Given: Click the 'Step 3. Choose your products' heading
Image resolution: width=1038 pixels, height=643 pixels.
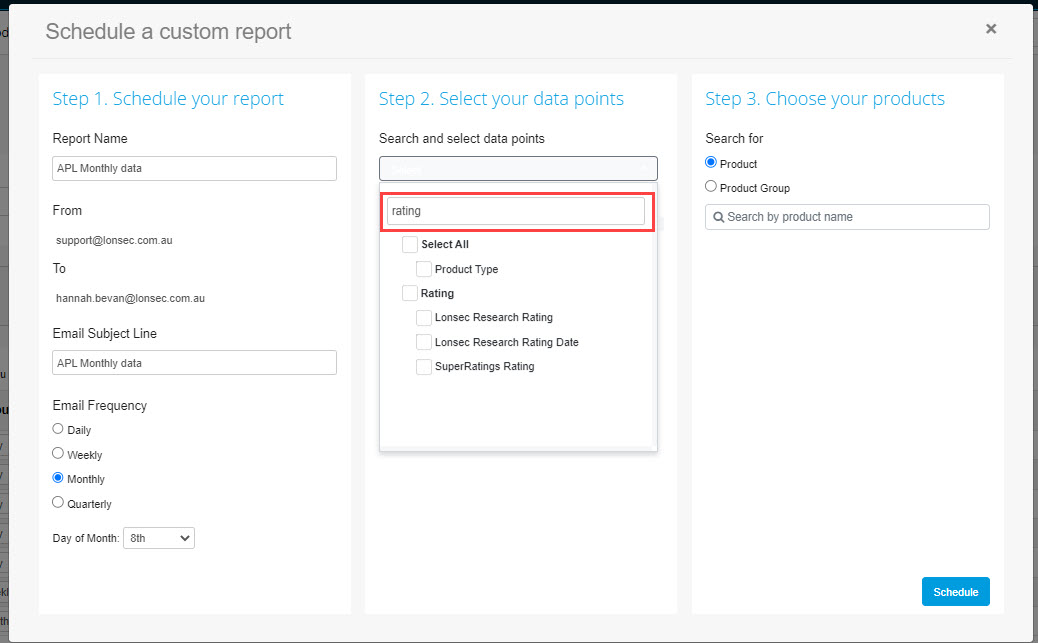Looking at the screenshot, I should (x=825, y=99).
